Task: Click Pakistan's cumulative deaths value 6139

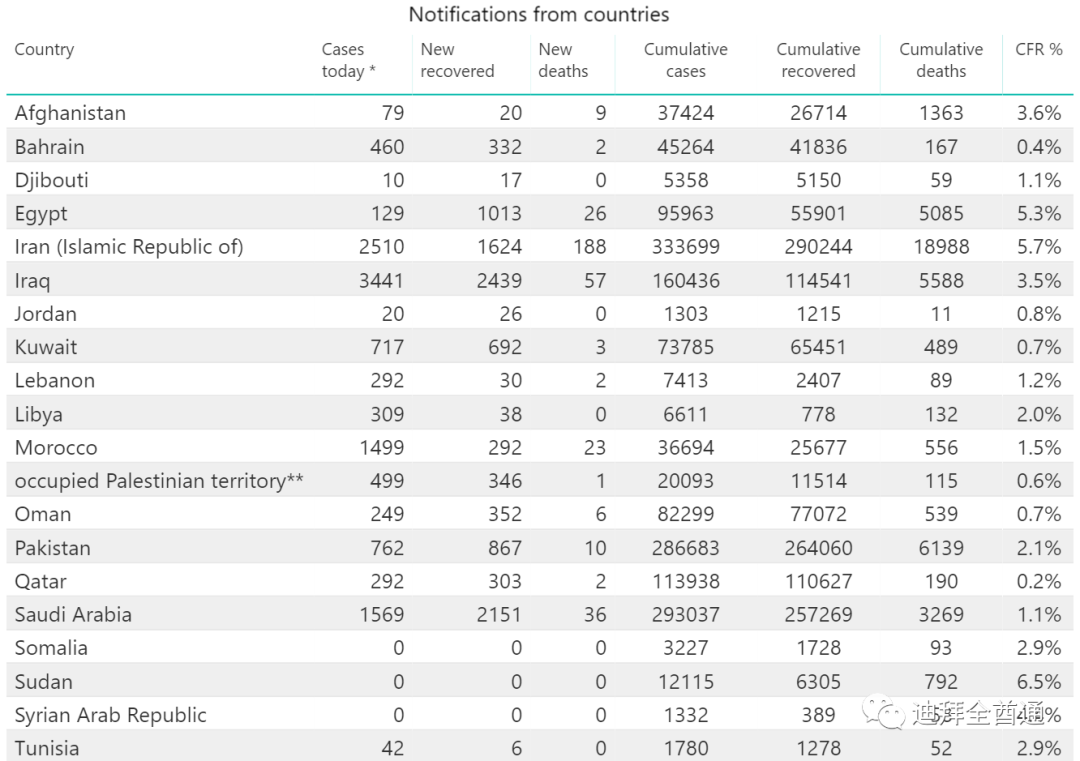Action: tap(940, 548)
